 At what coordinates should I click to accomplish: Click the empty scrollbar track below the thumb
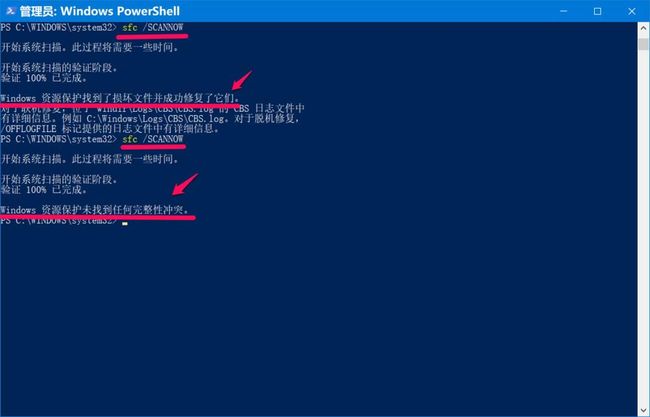click(x=643, y=228)
